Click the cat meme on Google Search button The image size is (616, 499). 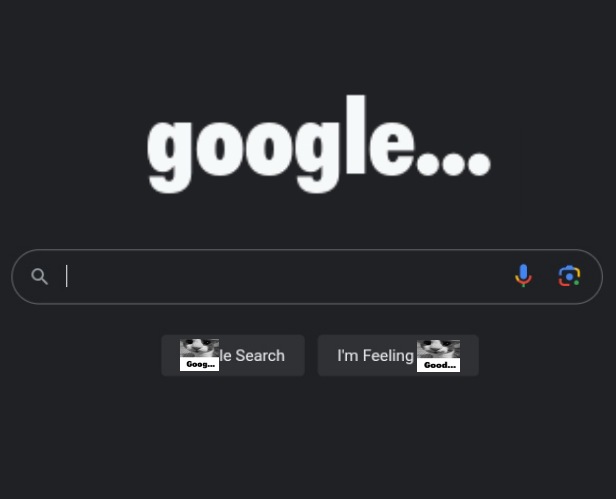coord(200,355)
